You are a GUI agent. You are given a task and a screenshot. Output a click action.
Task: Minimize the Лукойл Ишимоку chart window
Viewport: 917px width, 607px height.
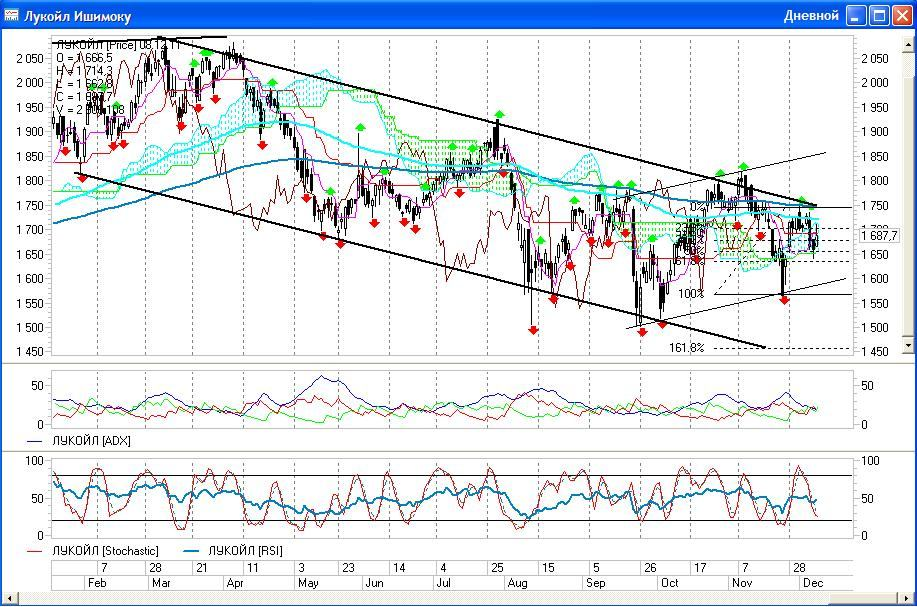coord(856,16)
